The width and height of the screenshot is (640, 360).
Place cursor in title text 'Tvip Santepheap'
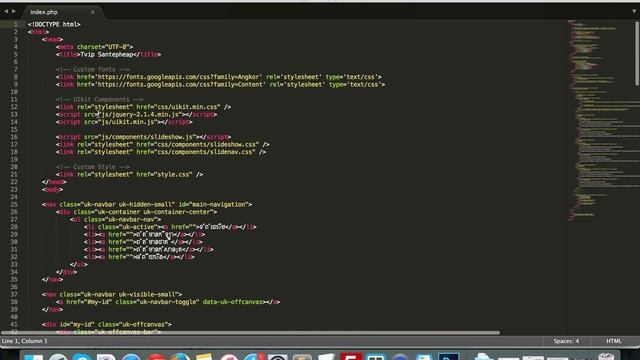coord(107,55)
